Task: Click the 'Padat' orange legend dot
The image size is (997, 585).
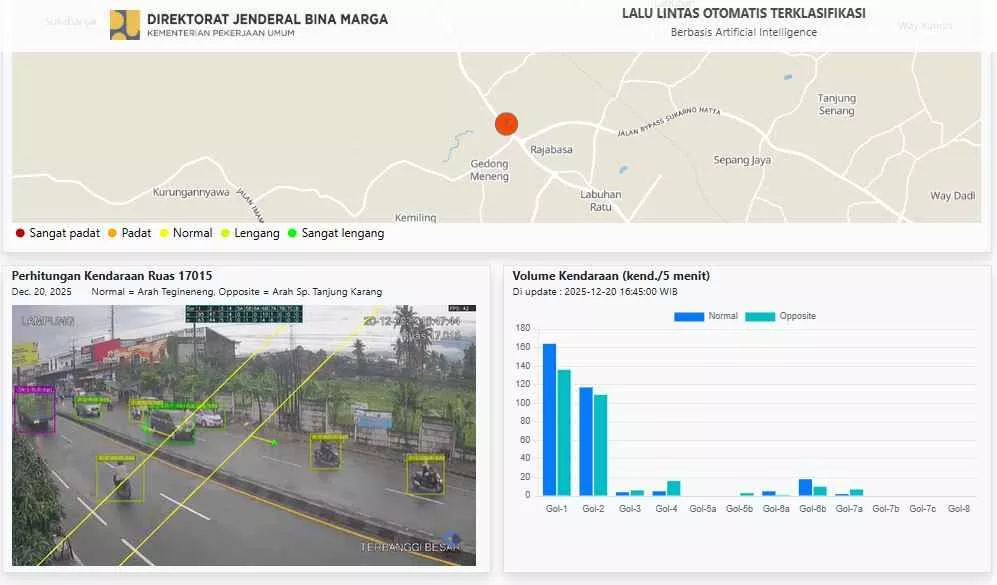Action: click(111, 233)
